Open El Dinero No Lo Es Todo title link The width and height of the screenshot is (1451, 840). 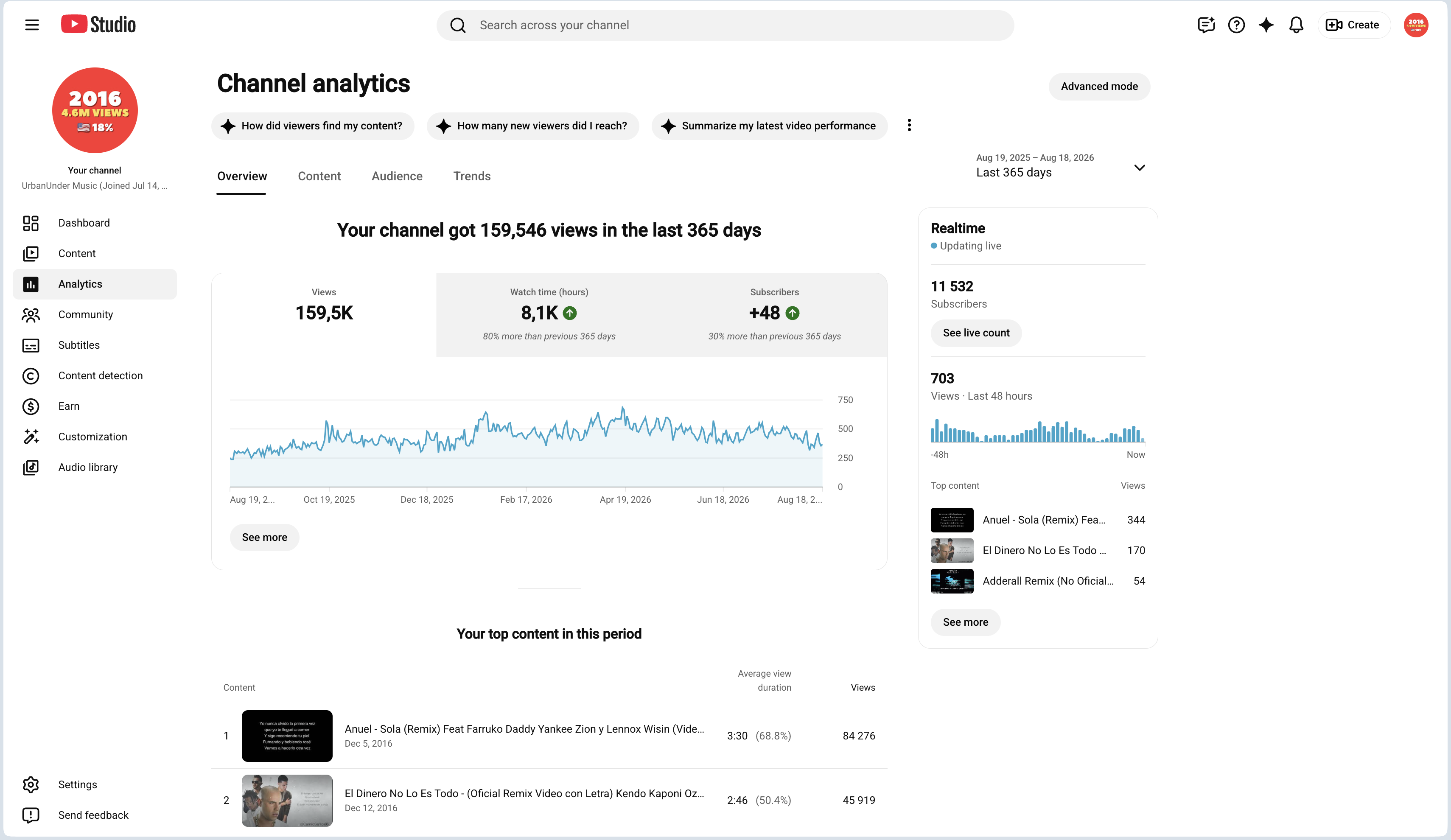524,793
